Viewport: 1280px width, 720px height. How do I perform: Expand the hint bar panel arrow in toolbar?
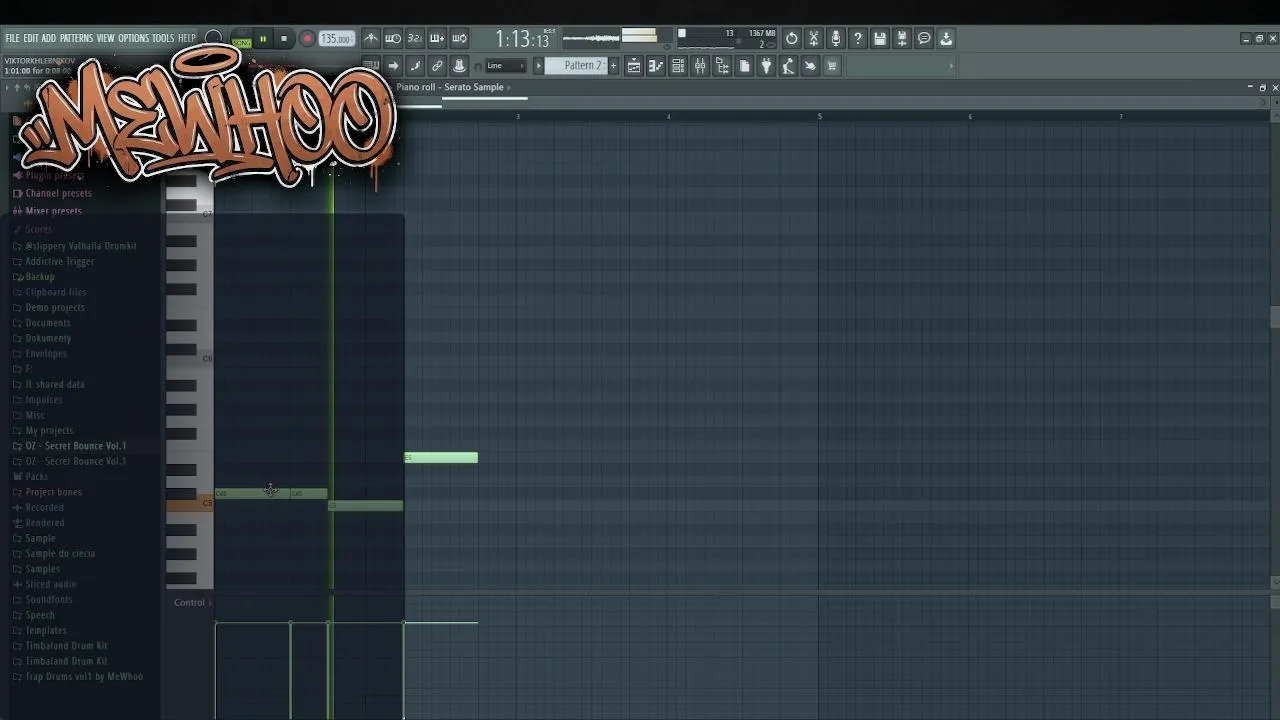pyautogui.click(x=951, y=66)
